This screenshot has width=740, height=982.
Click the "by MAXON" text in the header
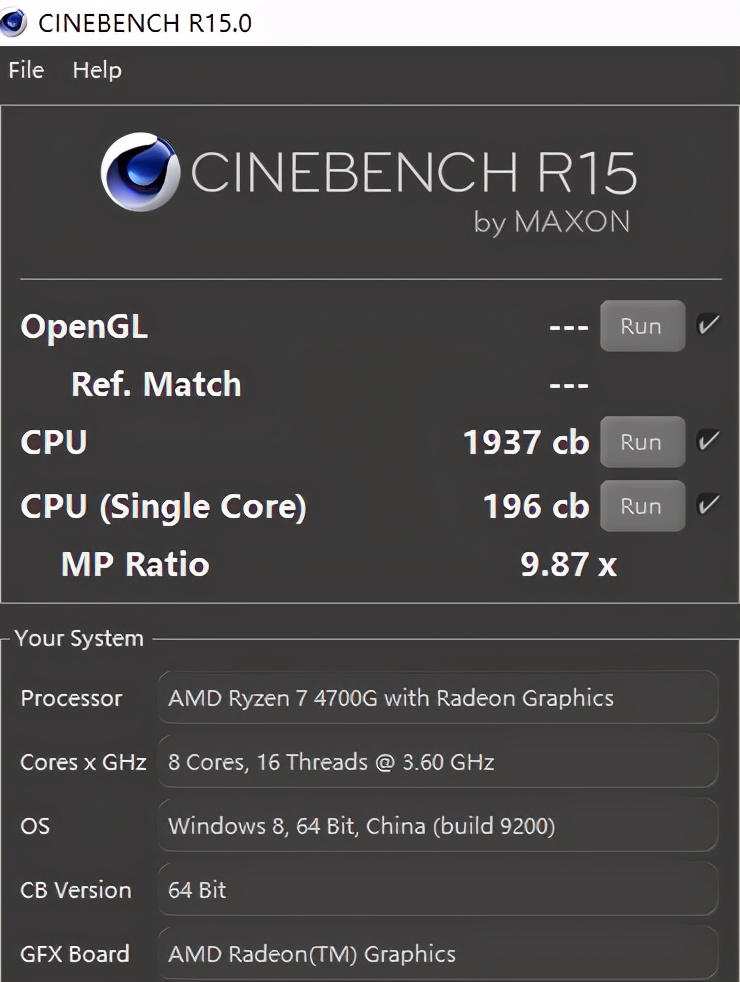[x=552, y=222]
